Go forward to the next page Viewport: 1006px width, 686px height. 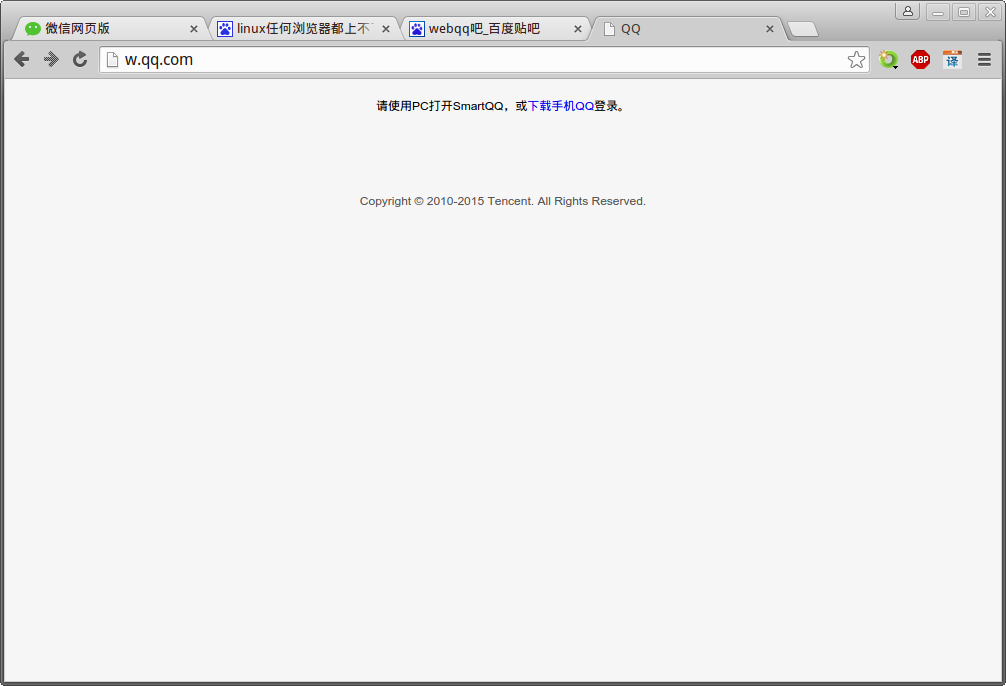[51, 60]
